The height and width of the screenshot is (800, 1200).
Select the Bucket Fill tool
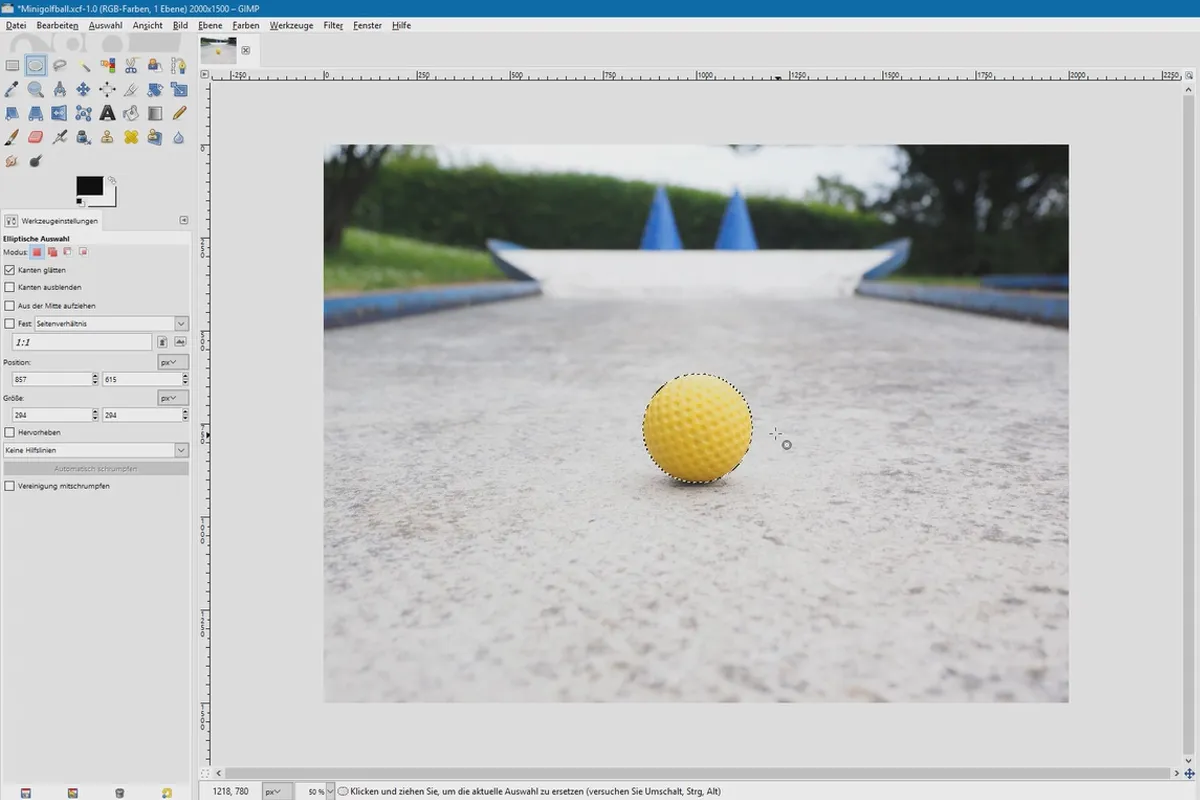131,113
